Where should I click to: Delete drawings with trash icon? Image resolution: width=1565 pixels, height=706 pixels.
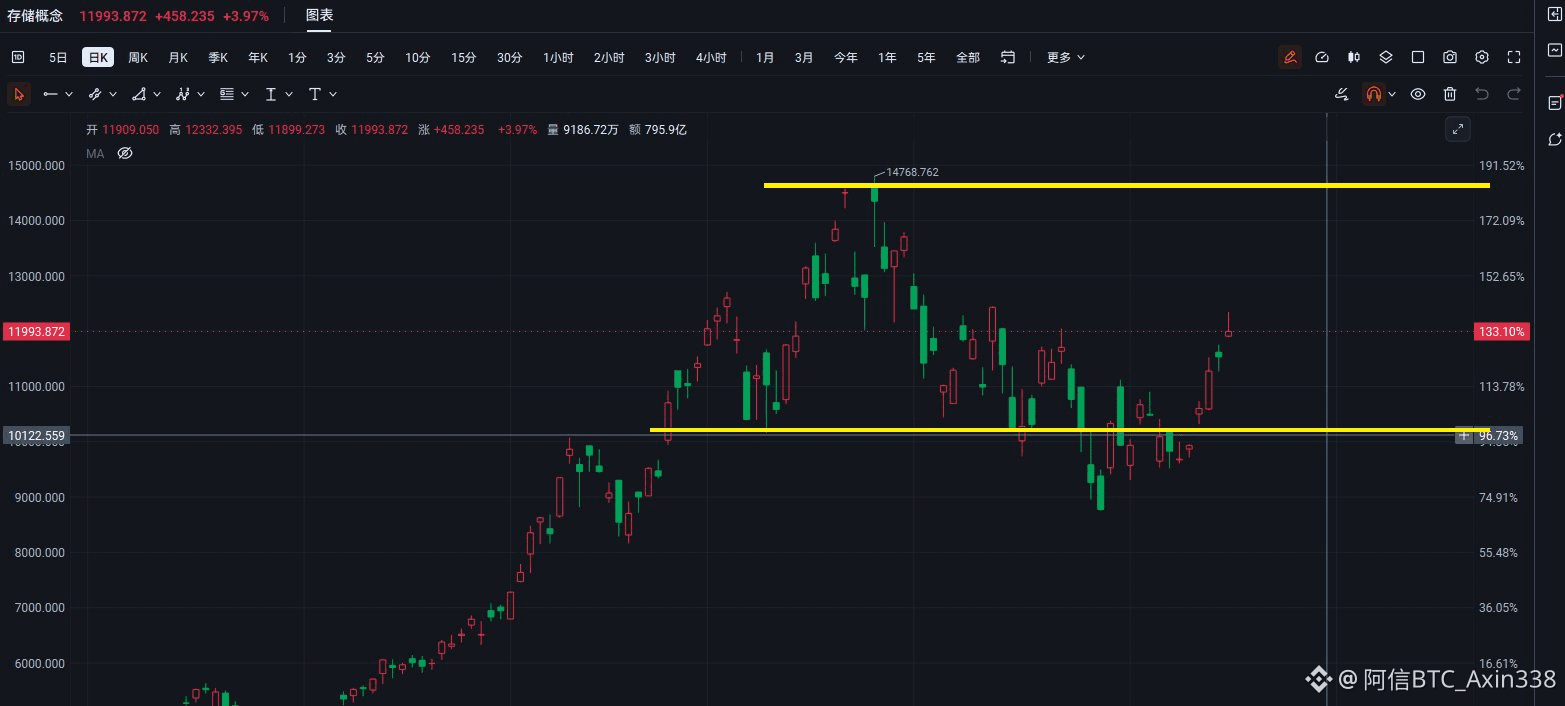tap(1450, 94)
